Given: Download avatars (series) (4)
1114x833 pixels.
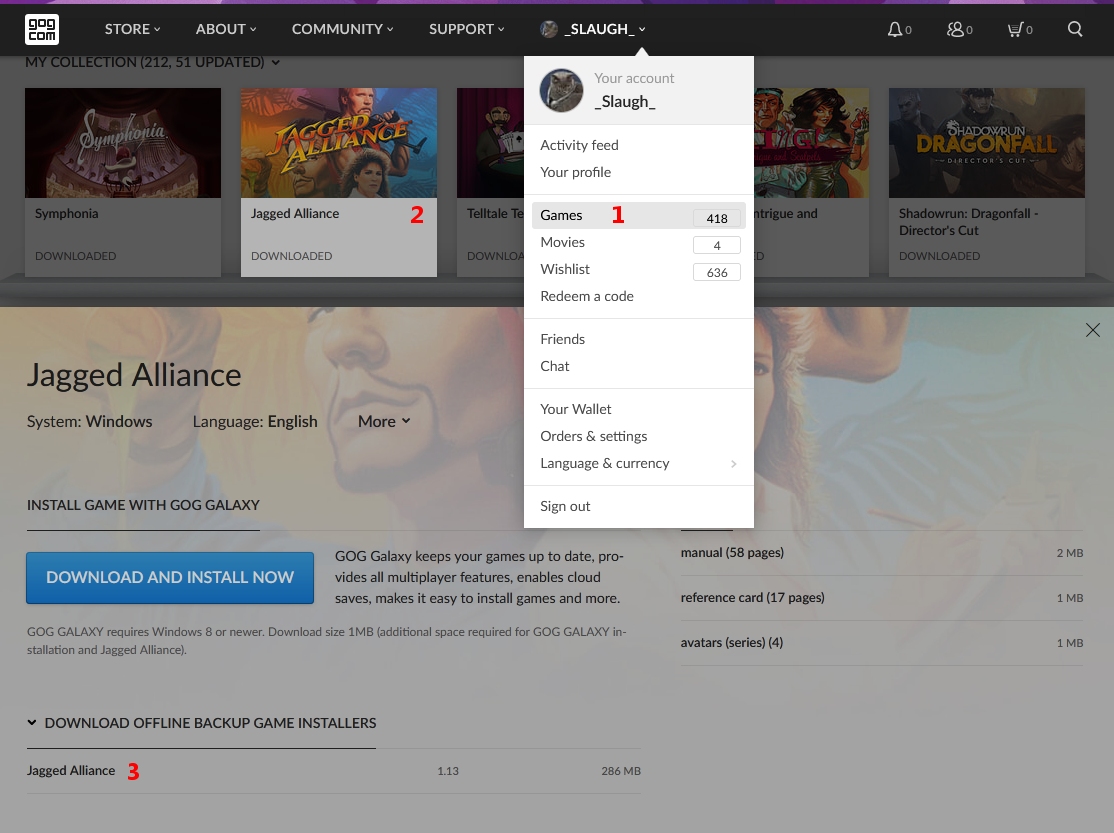Looking at the screenshot, I should [x=882, y=643].
